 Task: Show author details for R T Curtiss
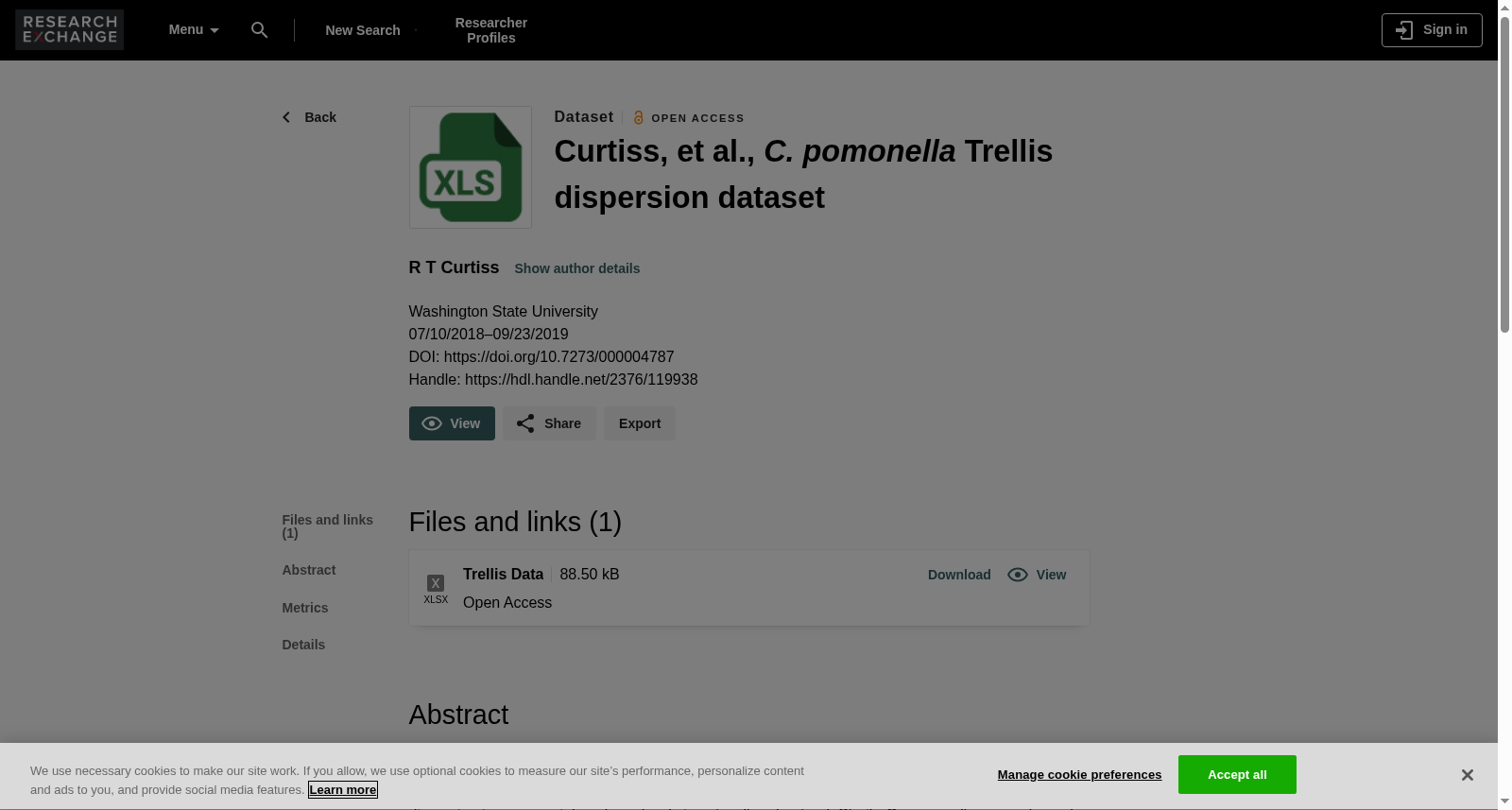click(577, 268)
